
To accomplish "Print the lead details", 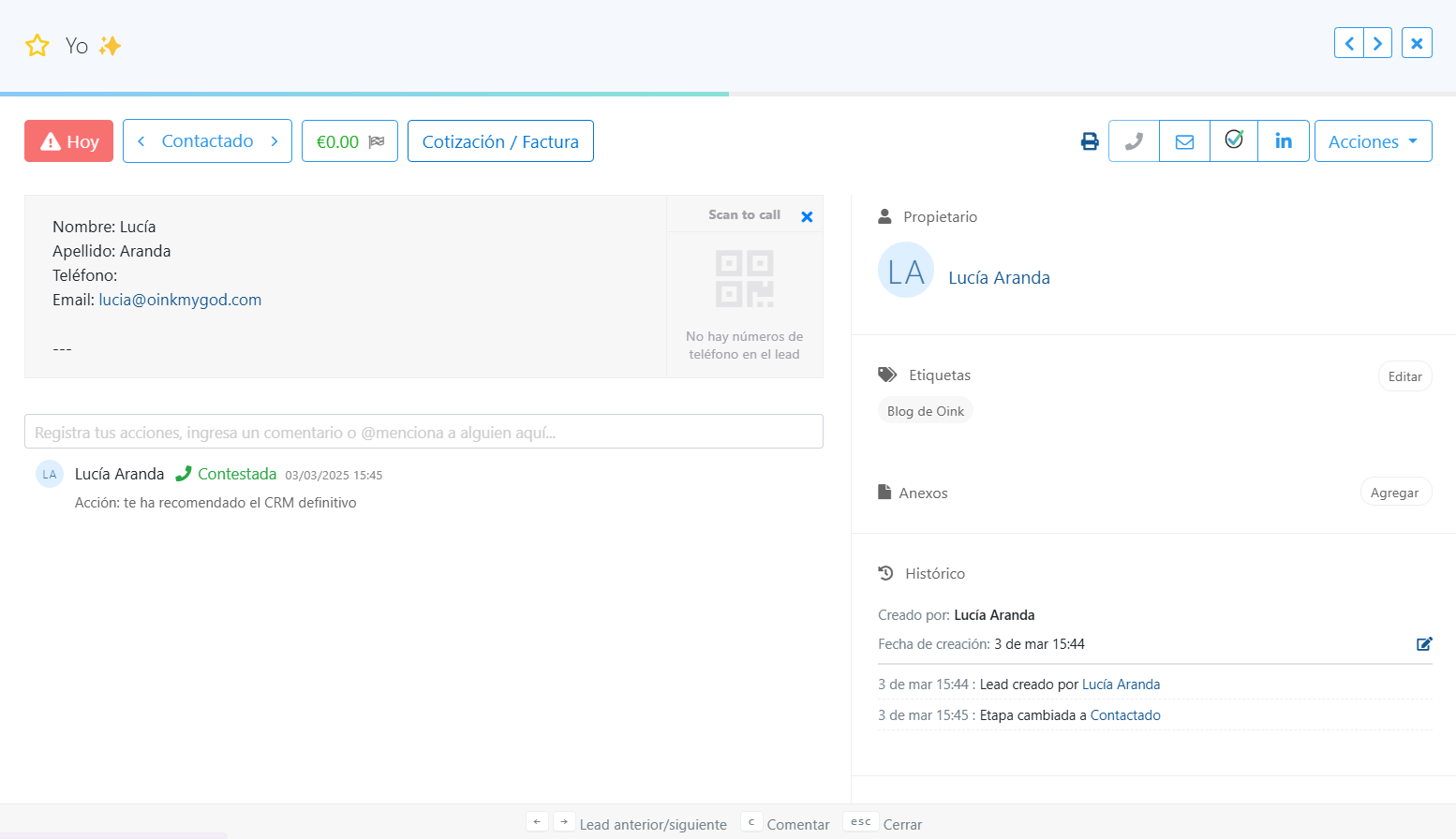I will click(1089, 140).
